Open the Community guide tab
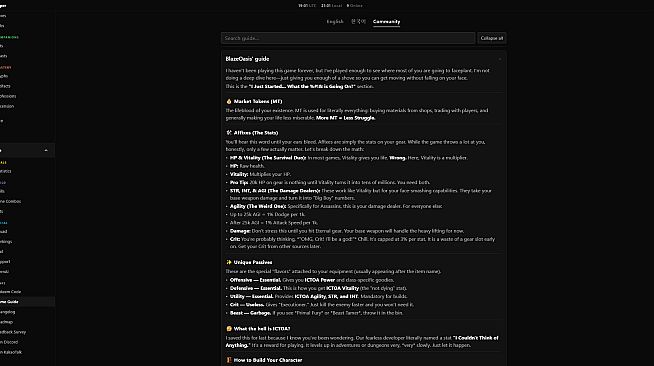Screen dimensions: 654x366 tap(386, 22)
